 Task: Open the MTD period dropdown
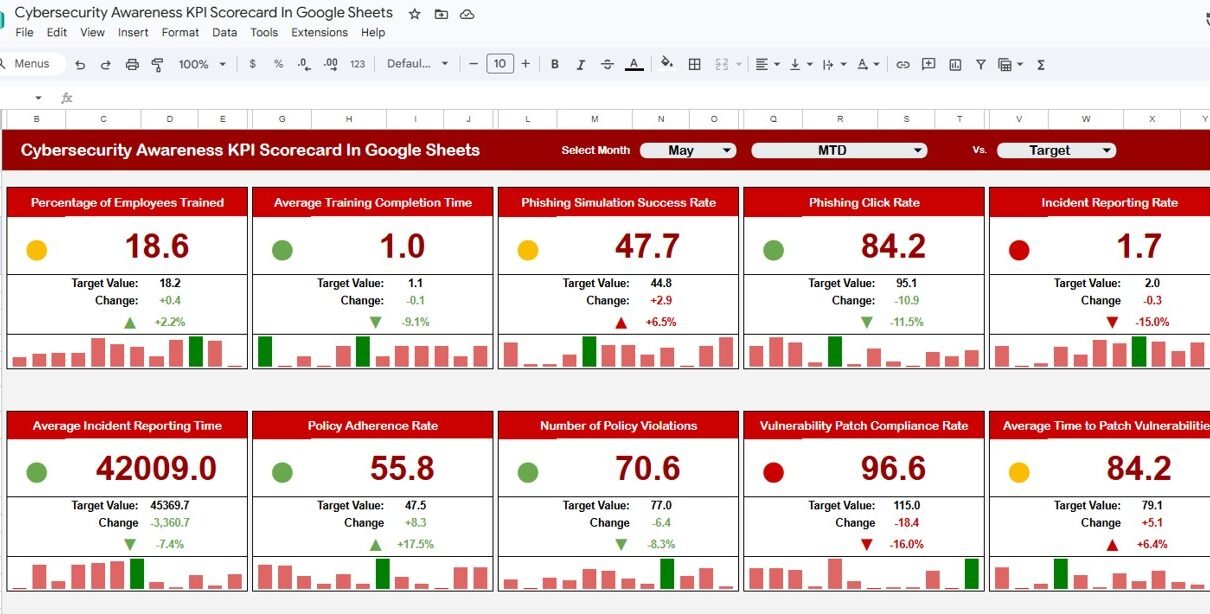click(x=839, y=150)
